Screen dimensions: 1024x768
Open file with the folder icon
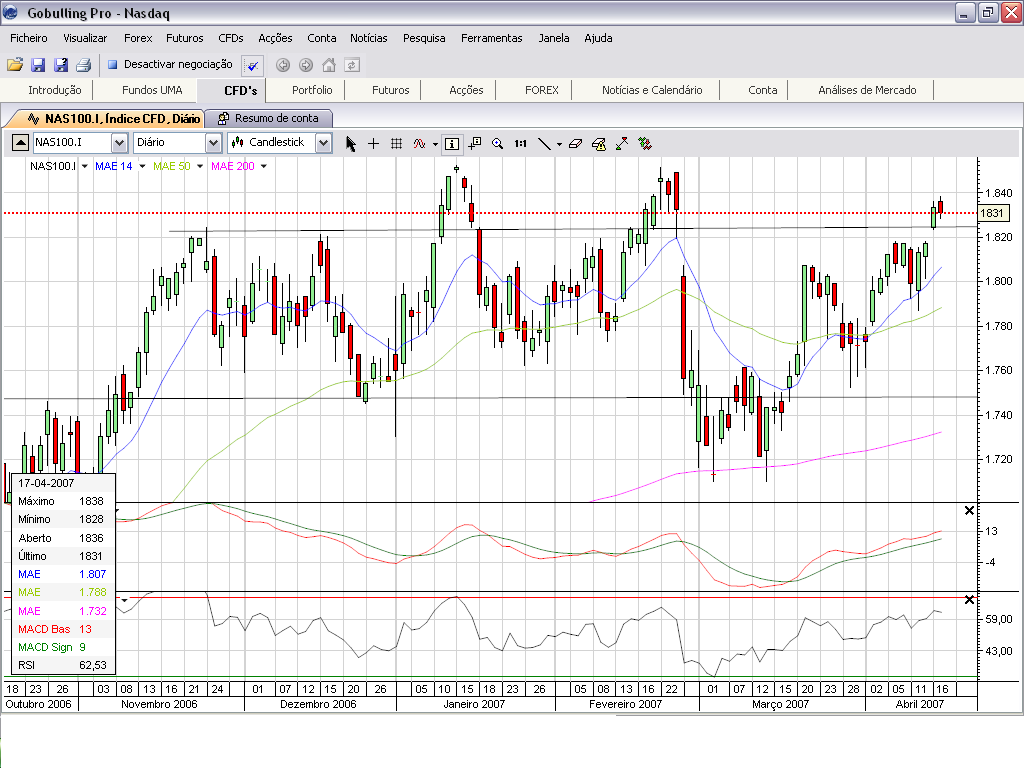pyautogui.click(x=15, y=65)
